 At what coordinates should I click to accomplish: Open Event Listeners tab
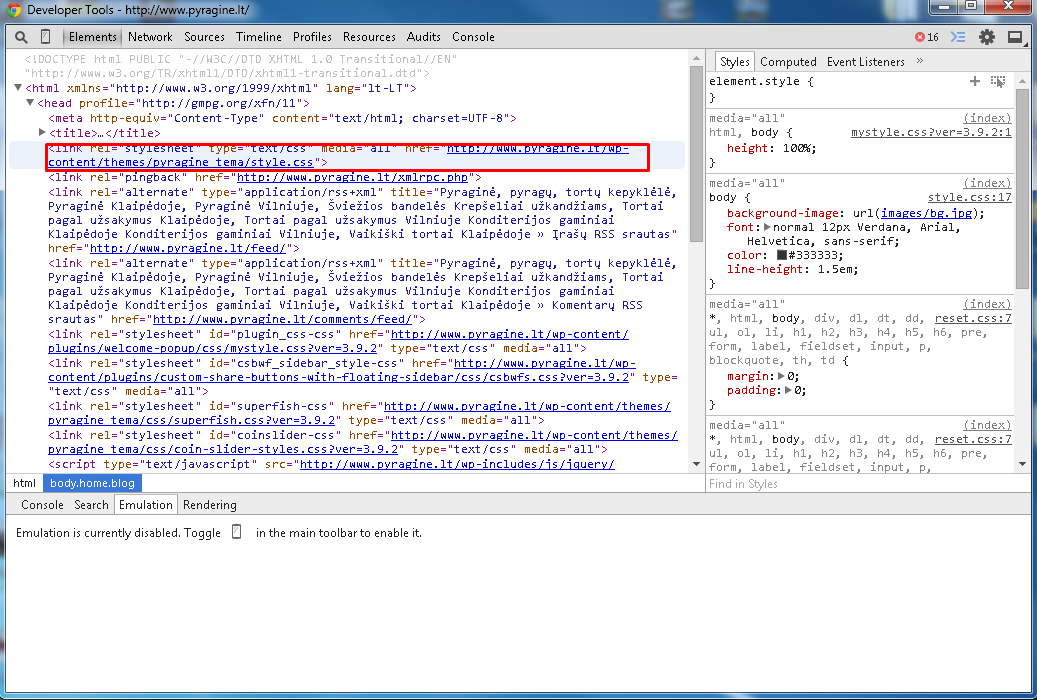tap(866, 62)
